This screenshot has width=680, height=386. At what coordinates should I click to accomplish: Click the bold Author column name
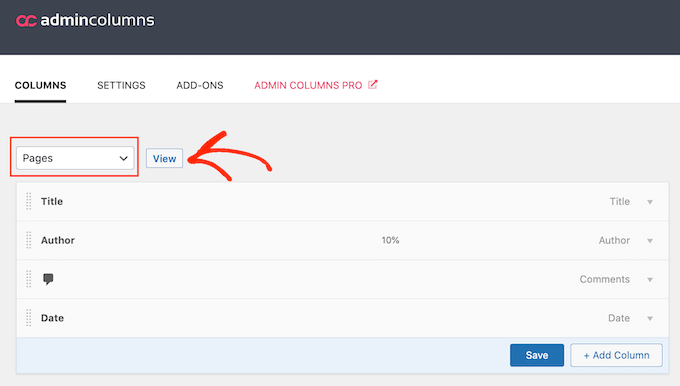(x=58, y=240)
